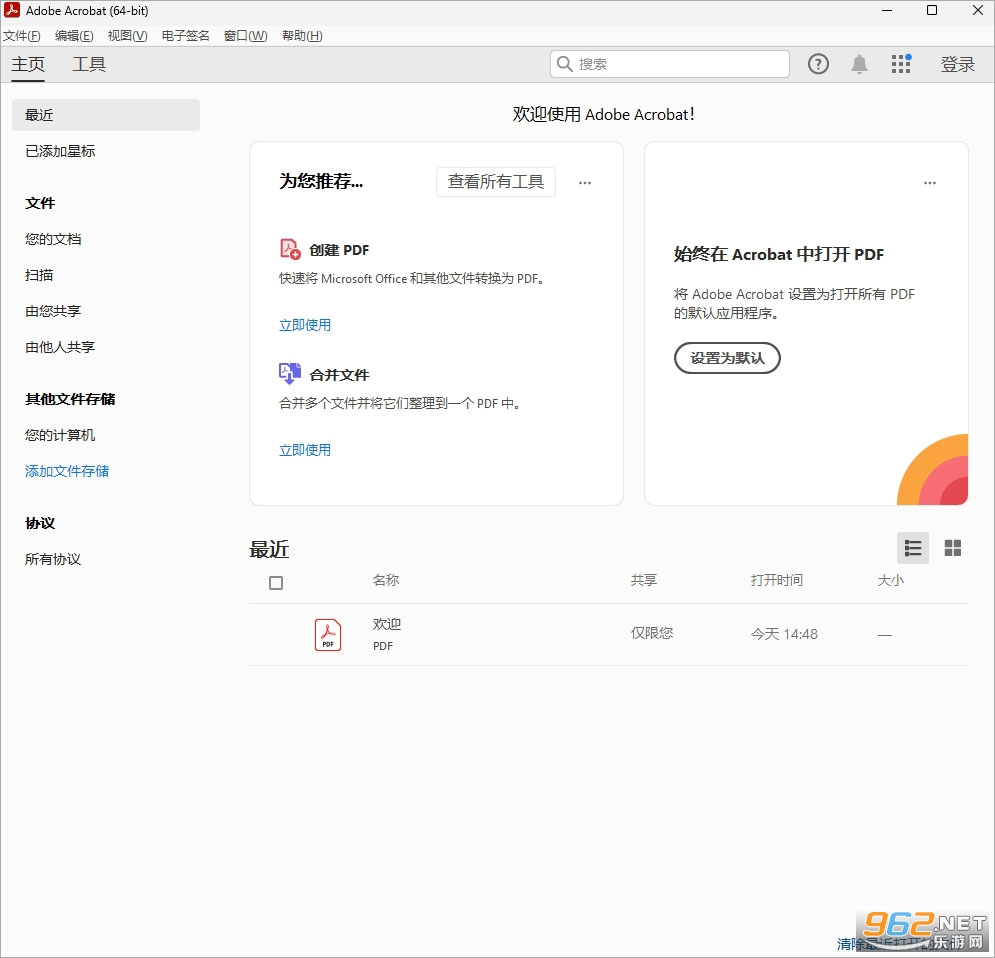Click the 创建 PDF heading

(x=339, y=250)
